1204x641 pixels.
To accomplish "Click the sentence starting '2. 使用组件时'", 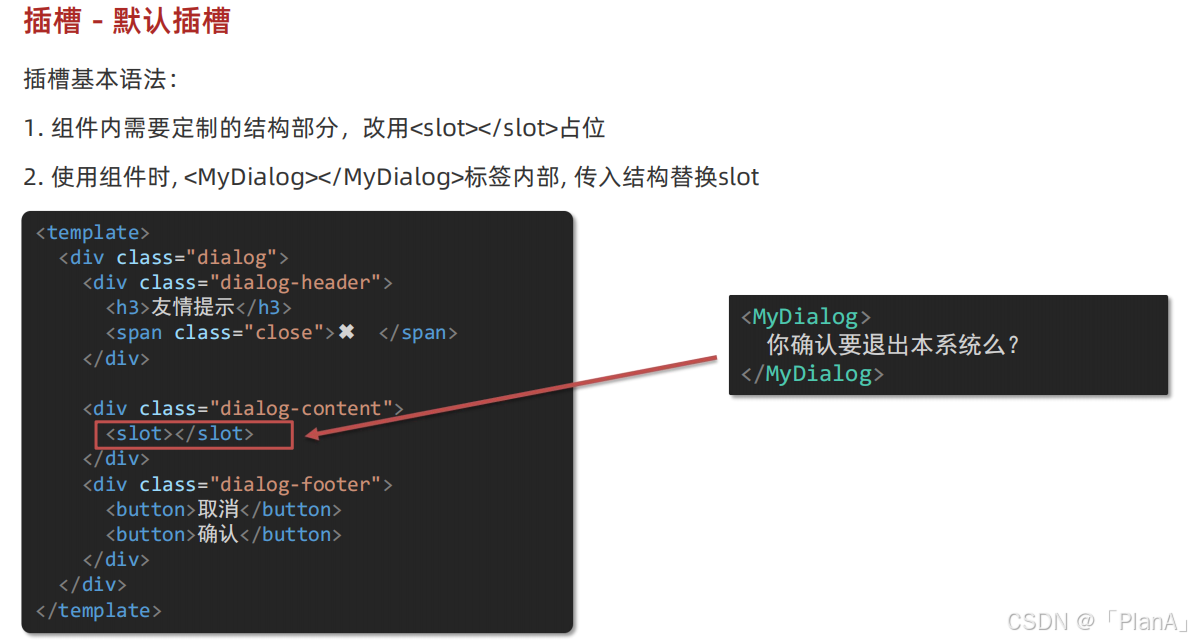I will pyautogui.click(x=391, y=178).
